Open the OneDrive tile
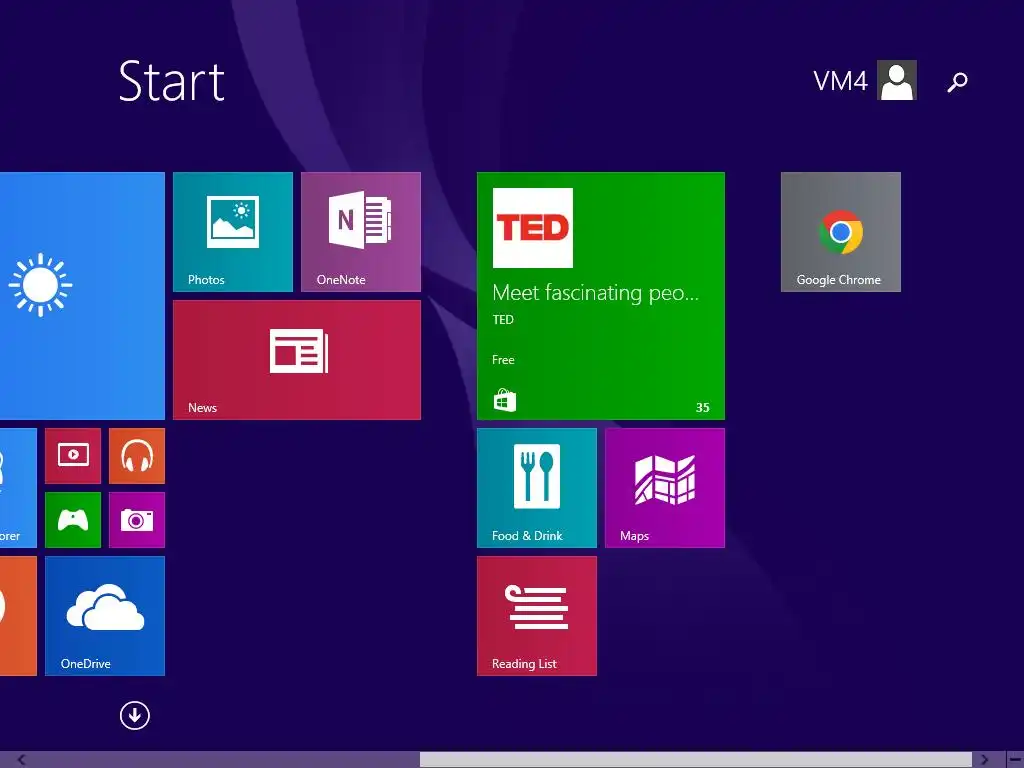Viewport: 1024px width, 768px height. [x=104, y=616]
